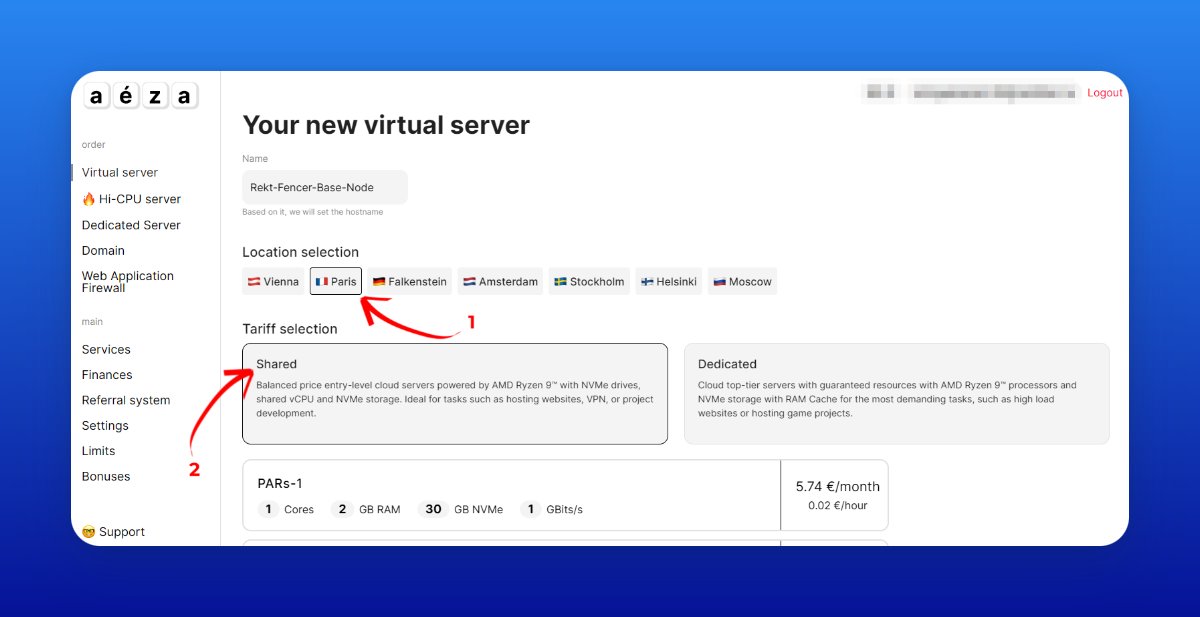Open the Referral system page
Screen dimensions: 1200x617
[126, 399]
